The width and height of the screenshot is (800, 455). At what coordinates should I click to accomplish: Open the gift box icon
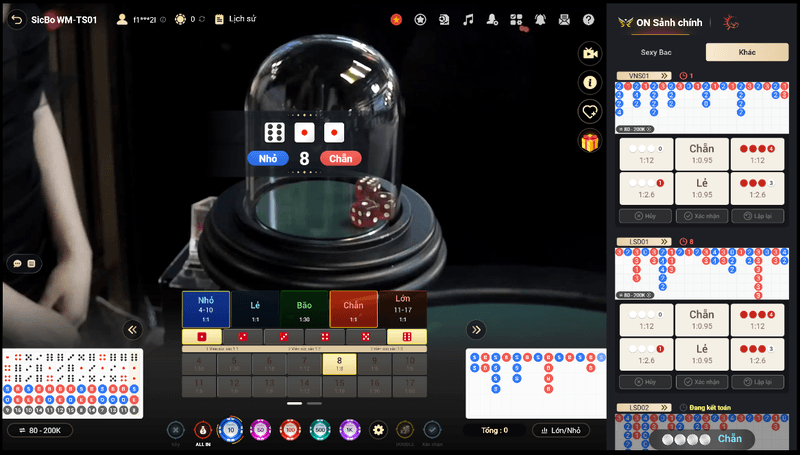coord(590,141)
